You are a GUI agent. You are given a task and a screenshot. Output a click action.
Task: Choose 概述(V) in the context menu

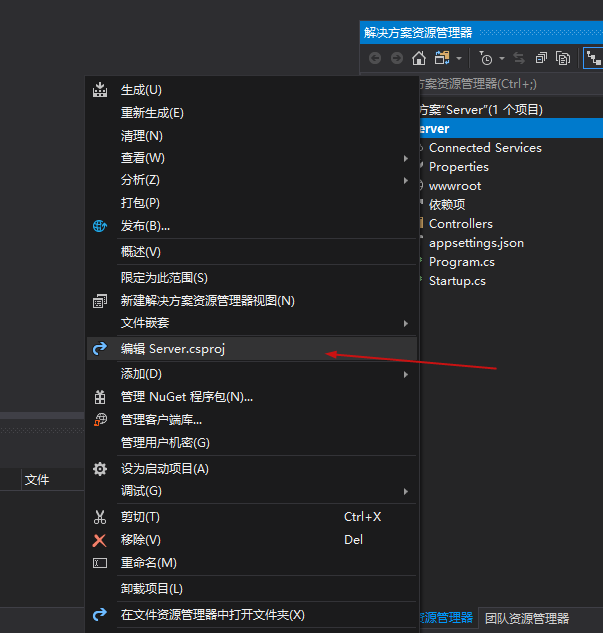point(252,252)
